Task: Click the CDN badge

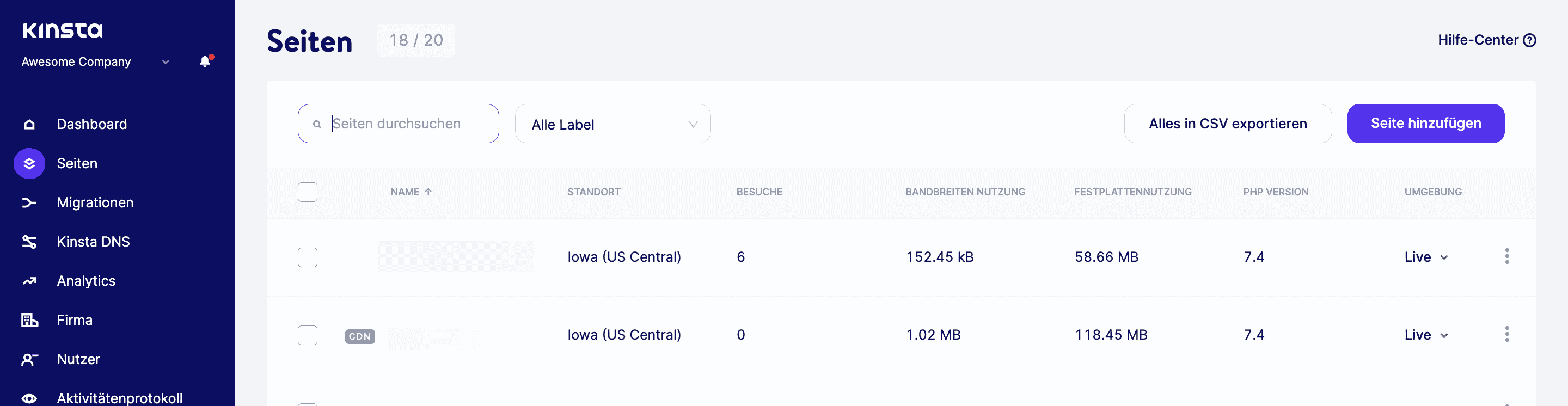Action: click(360, 336)
